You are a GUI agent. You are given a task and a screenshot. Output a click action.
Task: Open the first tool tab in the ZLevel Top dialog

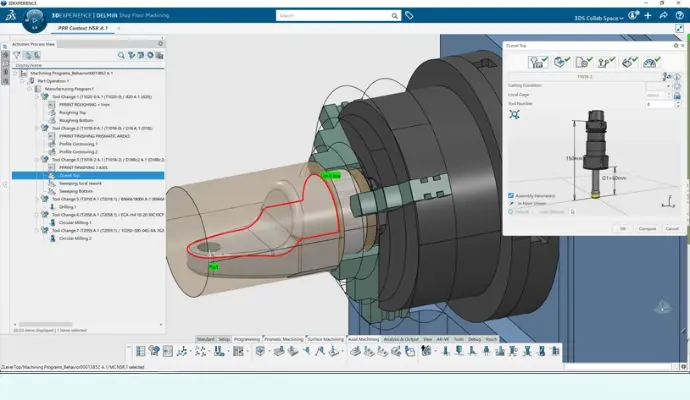tap(538, 62)
